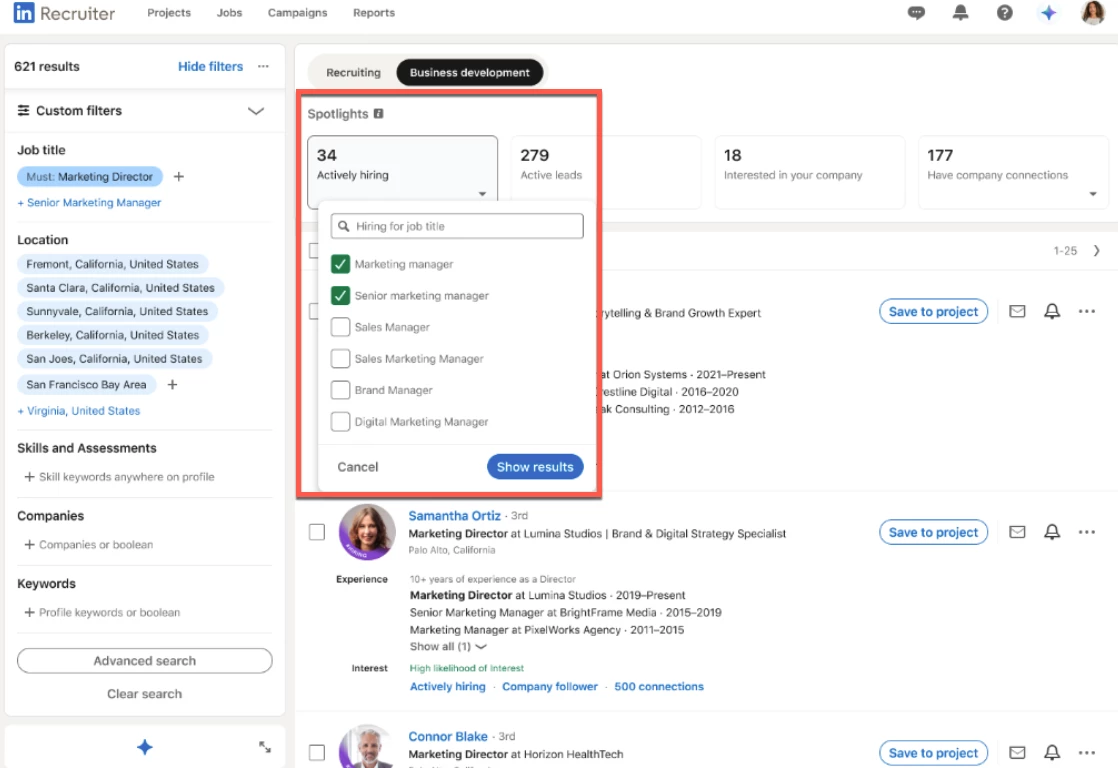Open the user profile avatar menu
Viewport: 1118px width, 768px height.
pos(1092,13)
